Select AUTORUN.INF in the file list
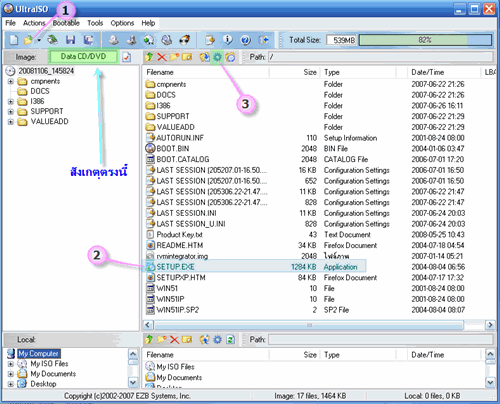Image resolution: width=500 pixels, height=404 pixels. point(180,138)
